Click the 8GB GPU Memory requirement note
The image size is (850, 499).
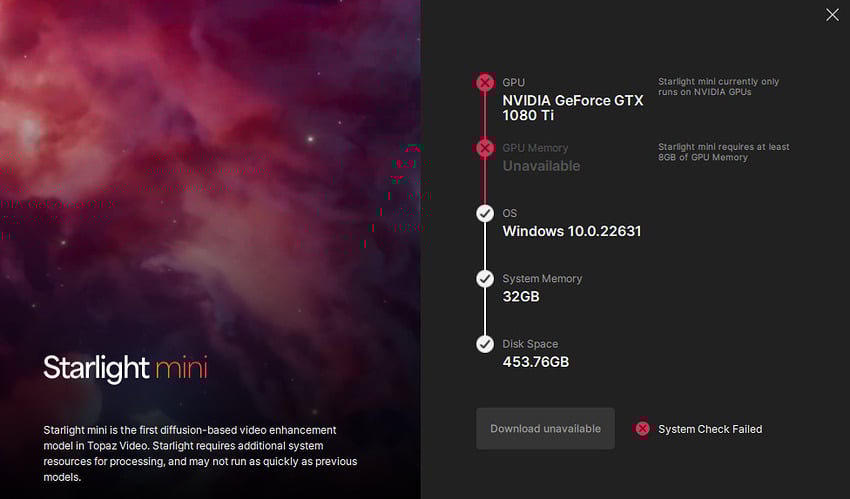pos(723,152)
